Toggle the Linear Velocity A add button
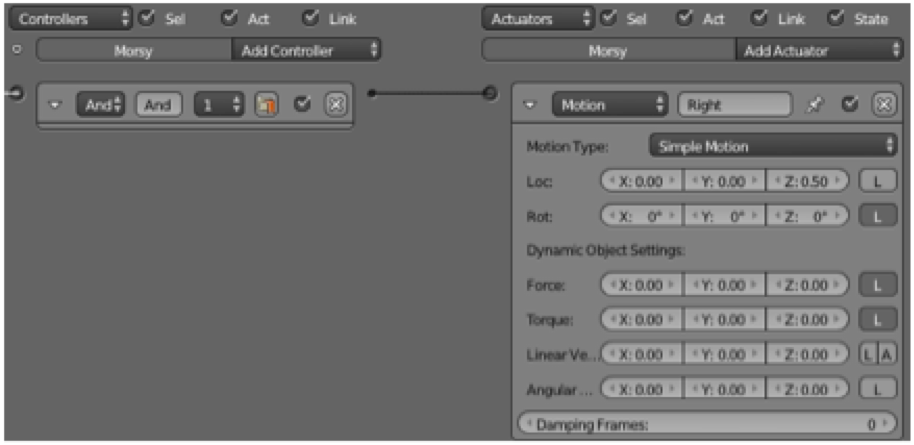Screen dimensions: 914x445 click(x=887, y=355)
